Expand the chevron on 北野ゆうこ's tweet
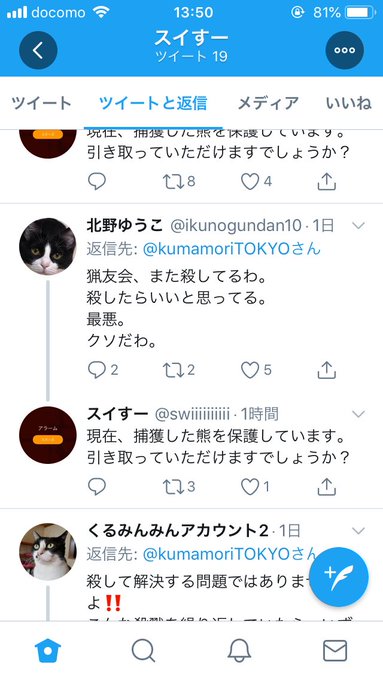383x680 pixels. (x=359, y=225)
